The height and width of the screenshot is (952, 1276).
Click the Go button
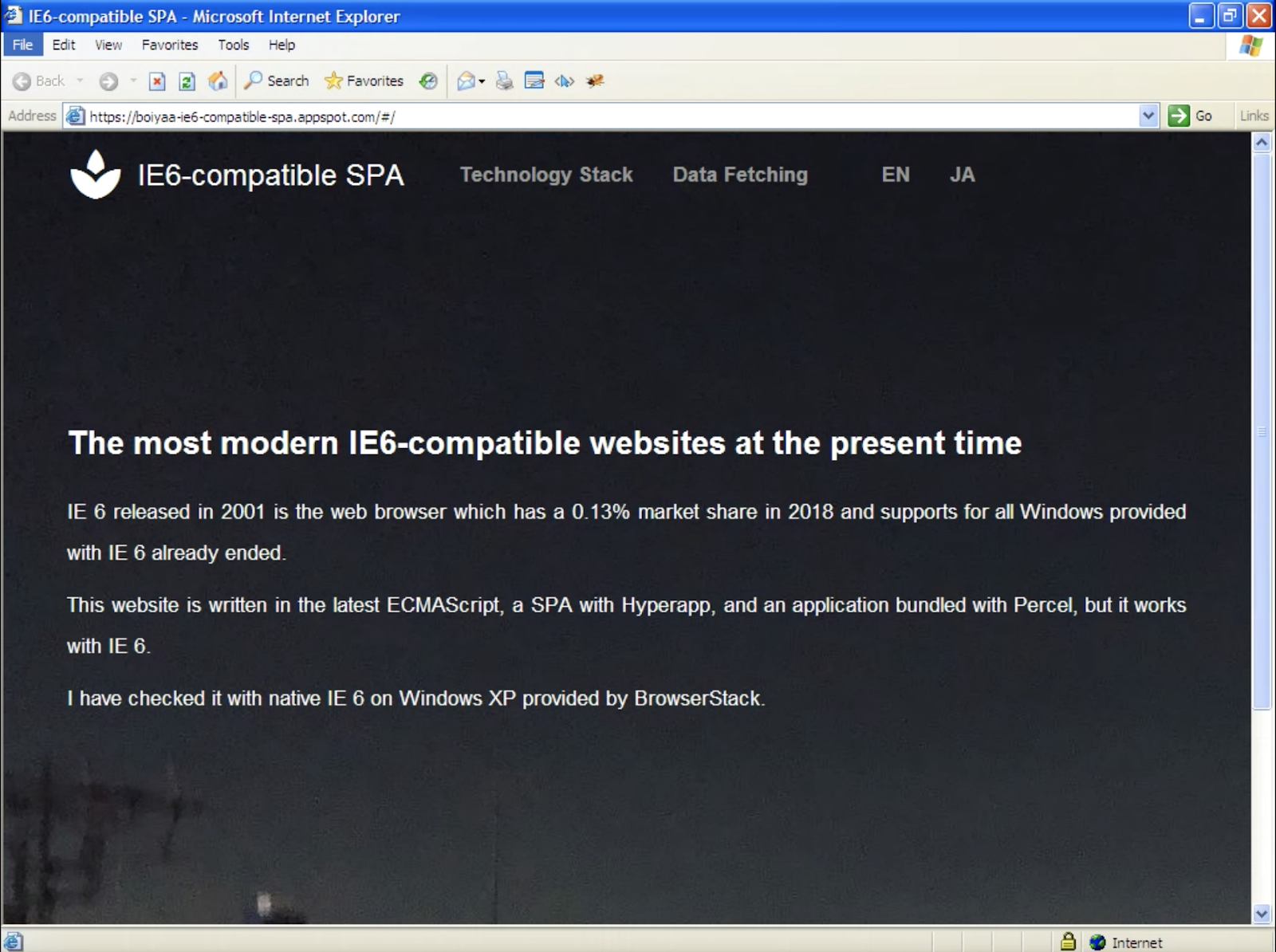pyautogui.click(x=1191, y=116)
